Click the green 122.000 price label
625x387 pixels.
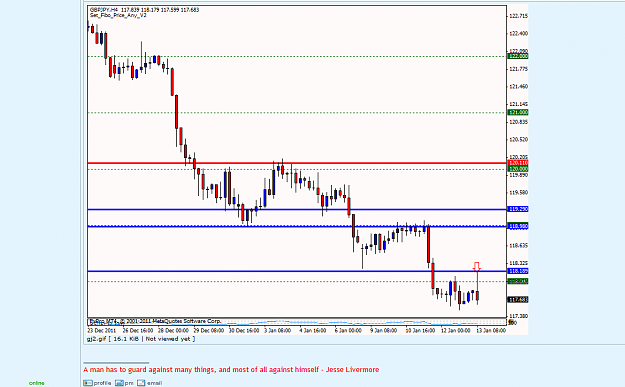pos(518,56)
